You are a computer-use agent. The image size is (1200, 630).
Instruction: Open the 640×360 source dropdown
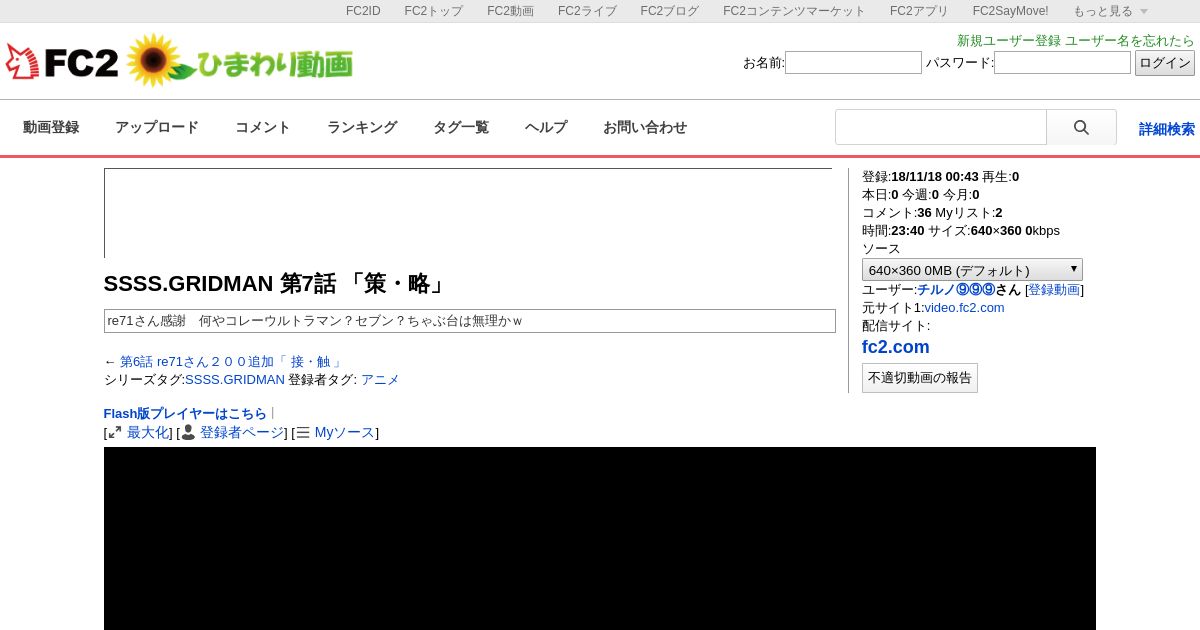(x=972, y=270)
